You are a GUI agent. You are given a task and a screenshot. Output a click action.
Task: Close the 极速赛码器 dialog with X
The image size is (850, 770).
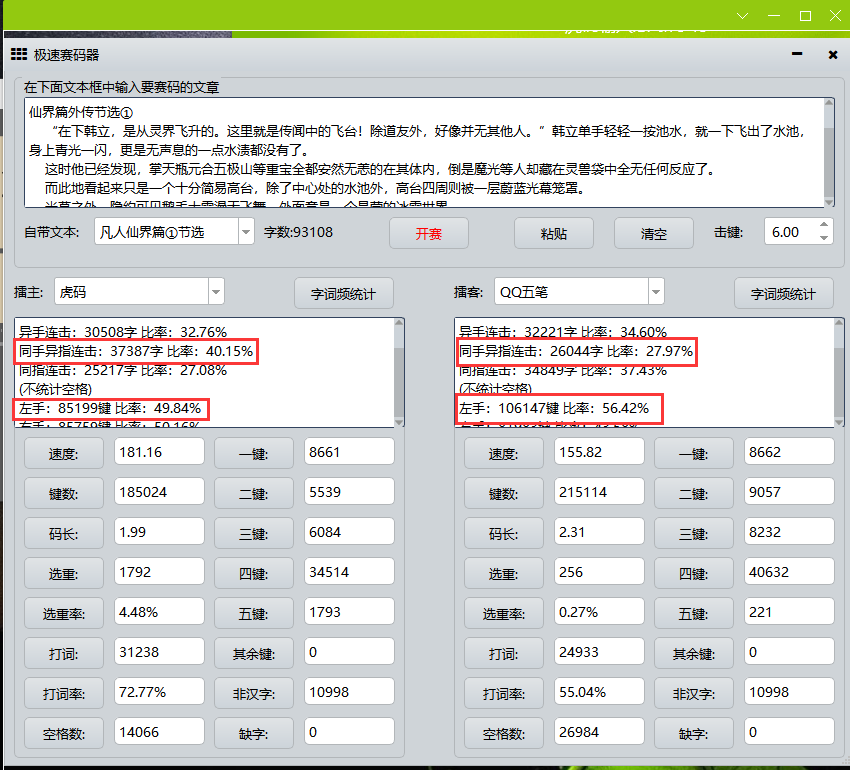pos(832,55)
